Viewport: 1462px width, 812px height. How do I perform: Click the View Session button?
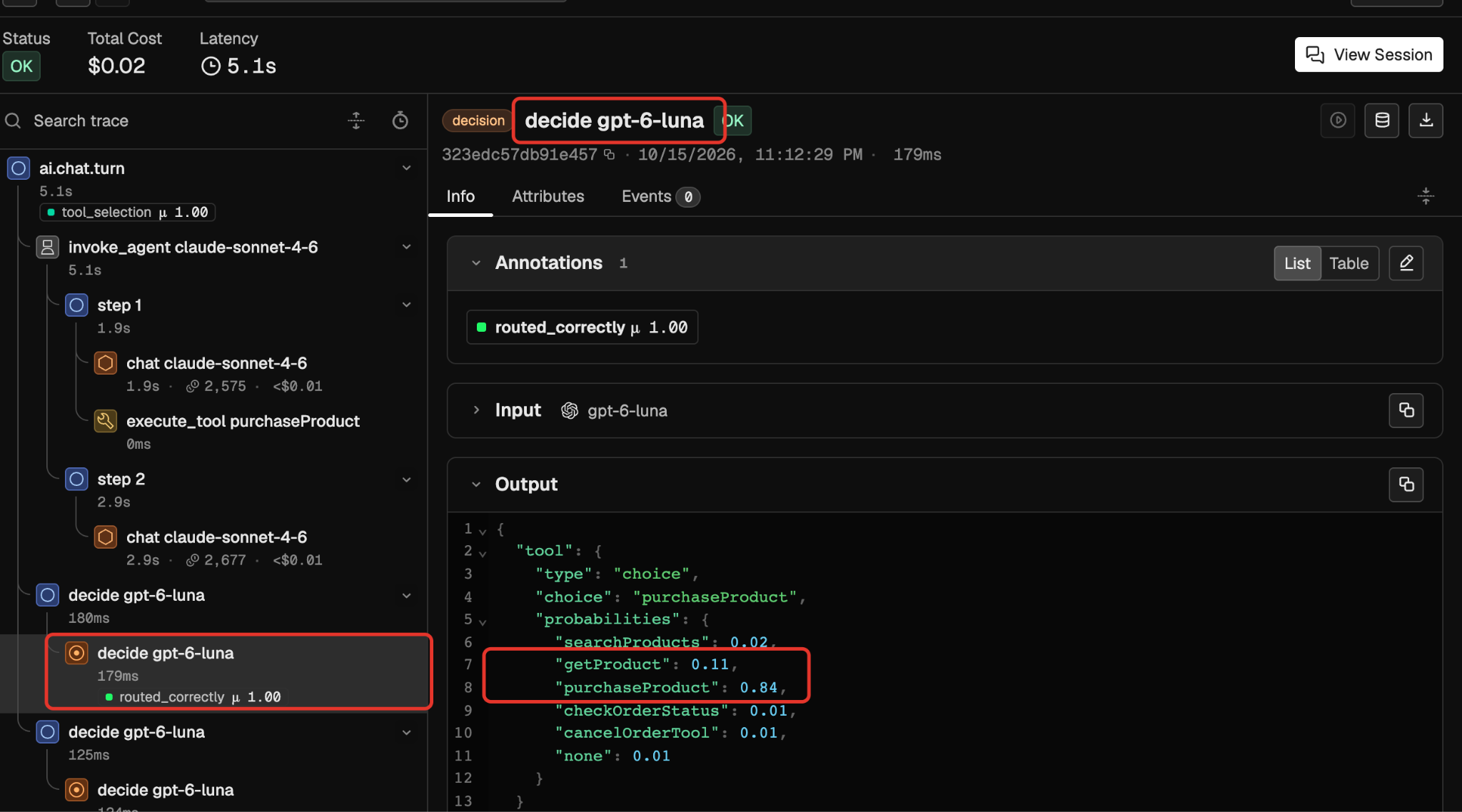click(1368, 55)
